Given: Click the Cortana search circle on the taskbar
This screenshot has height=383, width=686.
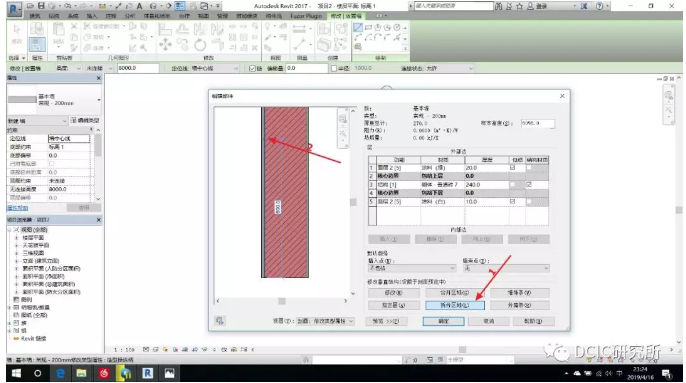Looking at the screenshot, I should (x=38, y=373).
